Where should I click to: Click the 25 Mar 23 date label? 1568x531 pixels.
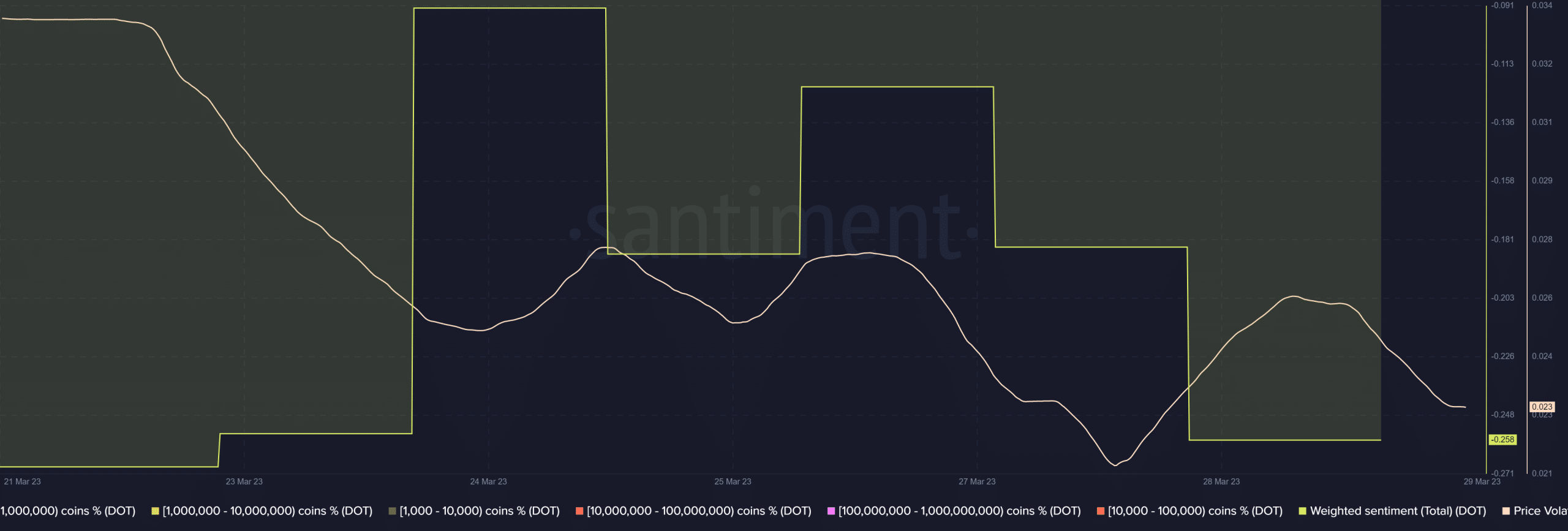tap(733, 481)
